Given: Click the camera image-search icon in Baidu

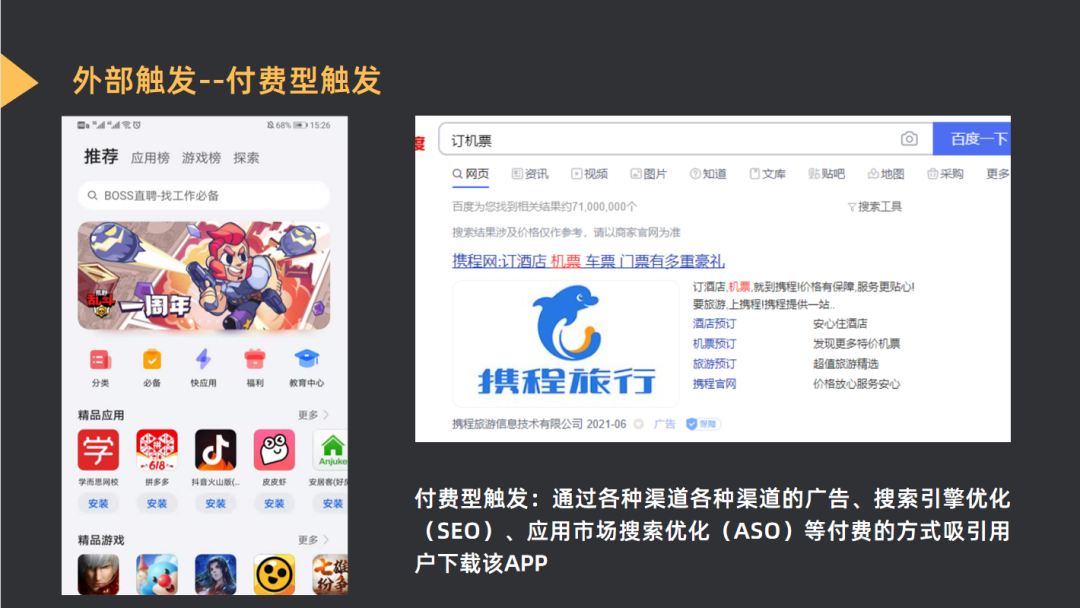Looking at the screenshot, I should click(x=909, y=139).
